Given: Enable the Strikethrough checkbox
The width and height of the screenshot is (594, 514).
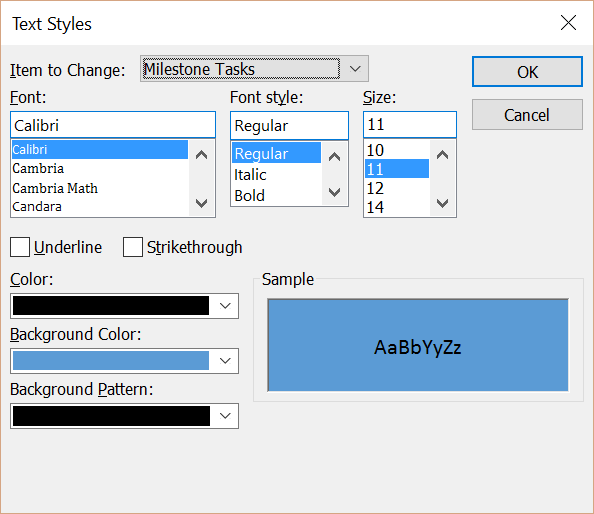Looking at the screenshot, I should 133,247.
